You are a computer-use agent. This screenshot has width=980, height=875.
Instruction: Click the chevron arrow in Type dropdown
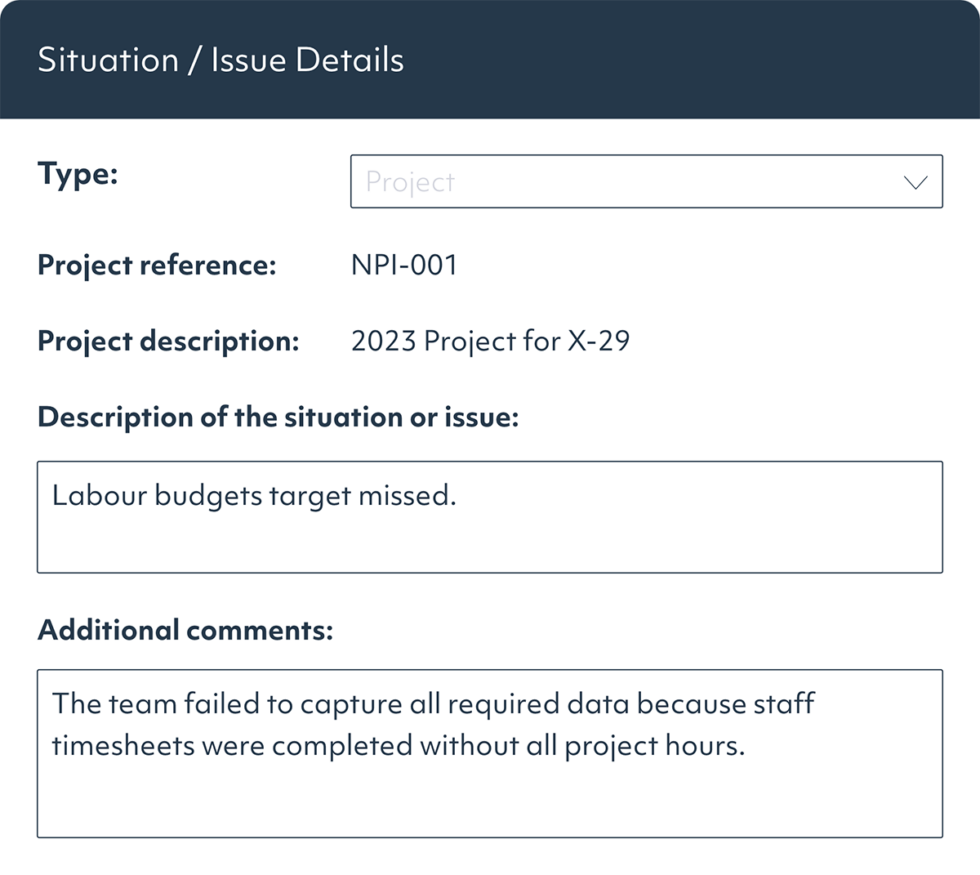pos(915,183)
